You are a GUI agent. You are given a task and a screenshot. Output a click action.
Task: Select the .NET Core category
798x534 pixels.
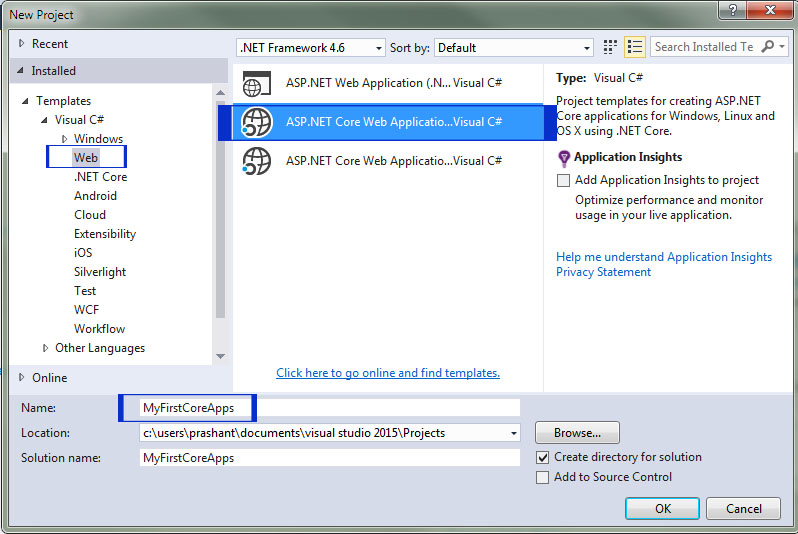click(100, 177)
